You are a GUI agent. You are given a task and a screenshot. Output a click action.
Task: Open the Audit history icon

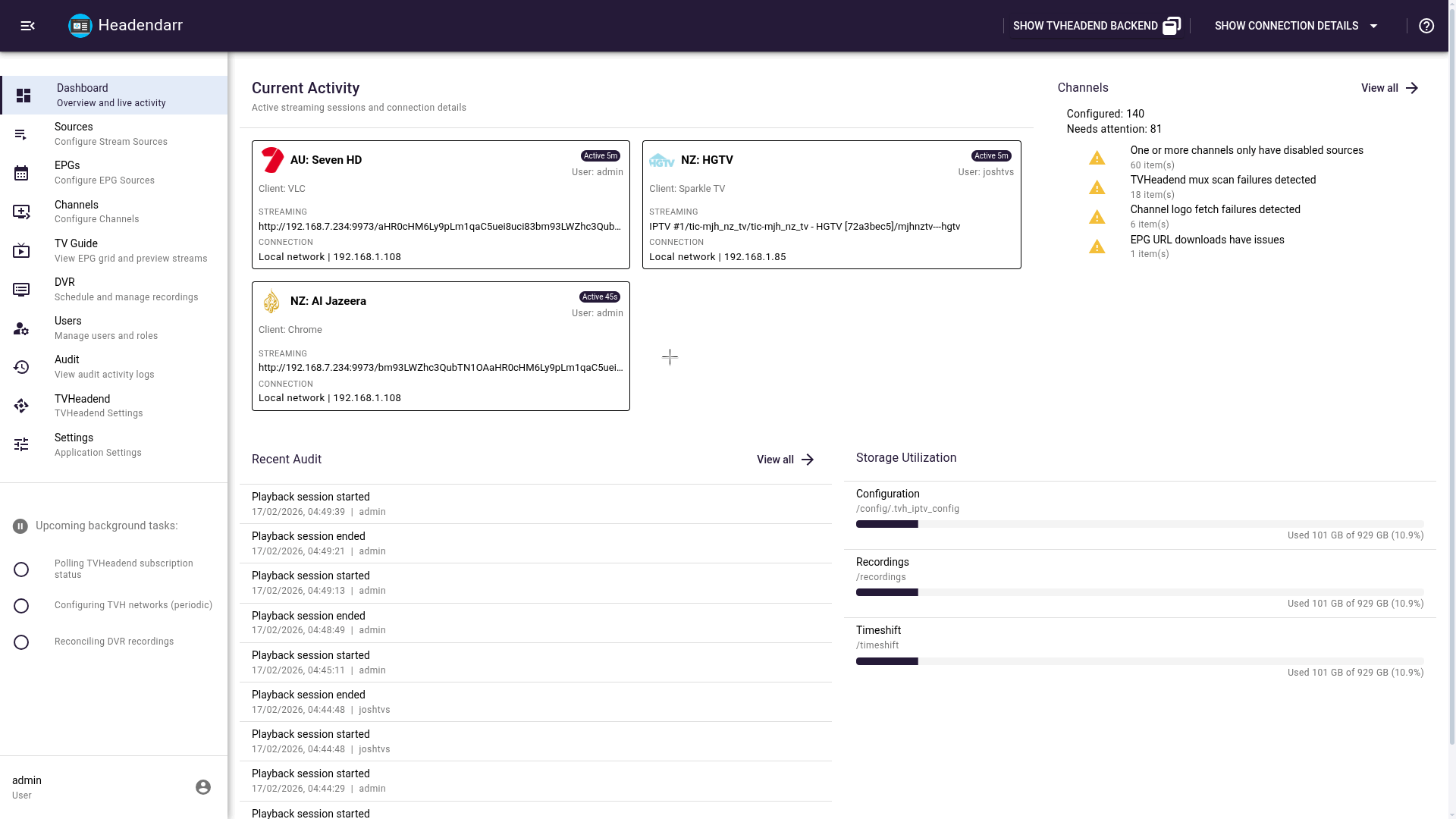[x=21, y=368]
